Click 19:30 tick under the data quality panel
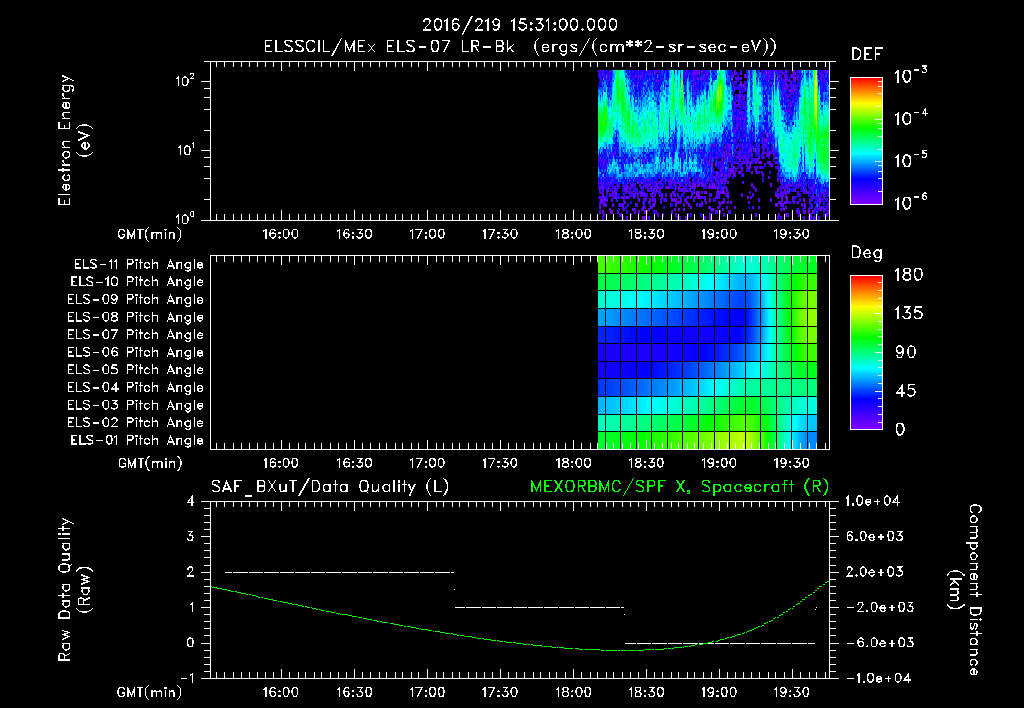1024x708 pixels. [792, 692]
